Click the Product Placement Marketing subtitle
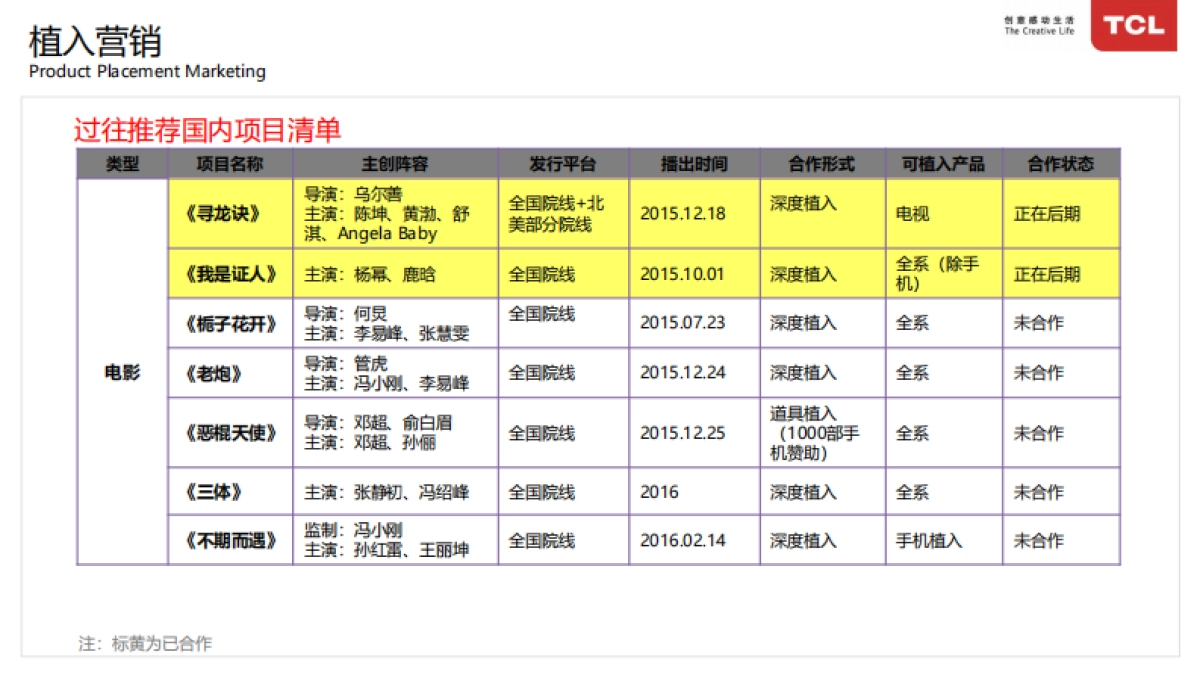Viewport: 1200px width, 675px height. click(x=147, y=72)
